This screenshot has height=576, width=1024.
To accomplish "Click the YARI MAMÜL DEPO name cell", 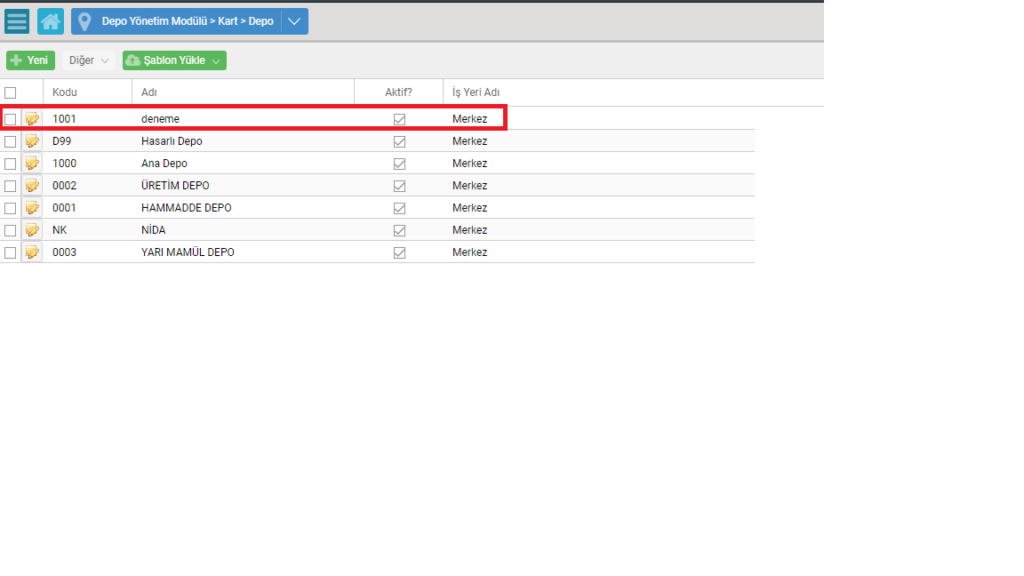I will click(187, 252).
